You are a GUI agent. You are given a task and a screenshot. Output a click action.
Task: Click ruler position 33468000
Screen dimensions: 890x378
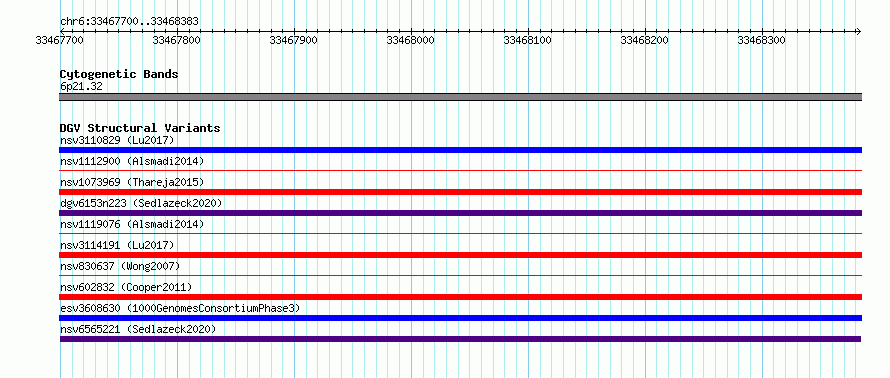pyautogui.click(x=410, y=40)
